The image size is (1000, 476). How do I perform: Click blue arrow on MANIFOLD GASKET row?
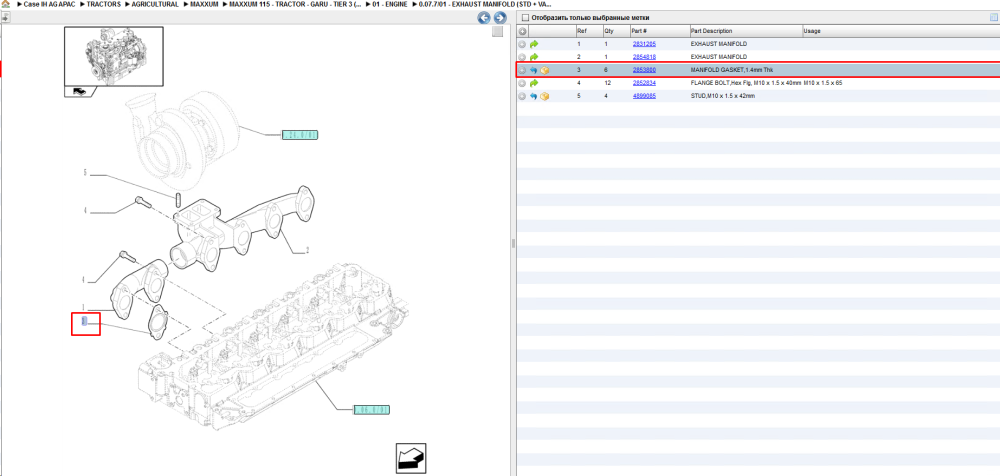(x=534, y=70)
